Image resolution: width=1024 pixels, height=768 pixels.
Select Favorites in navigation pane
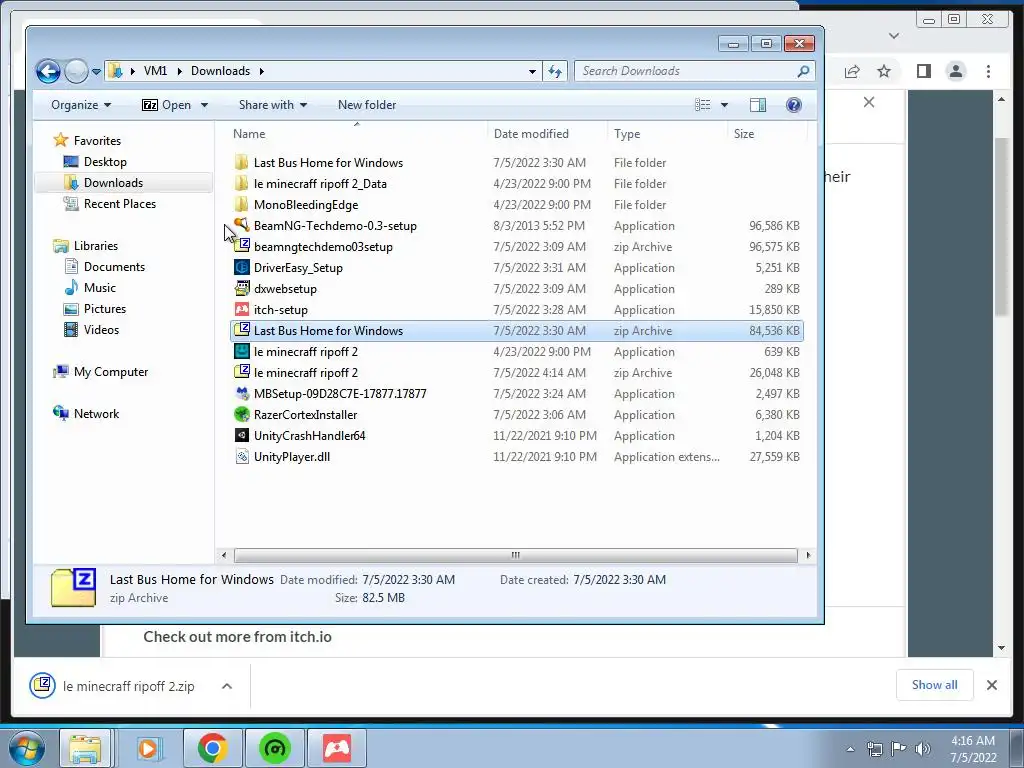coord(97,140)
